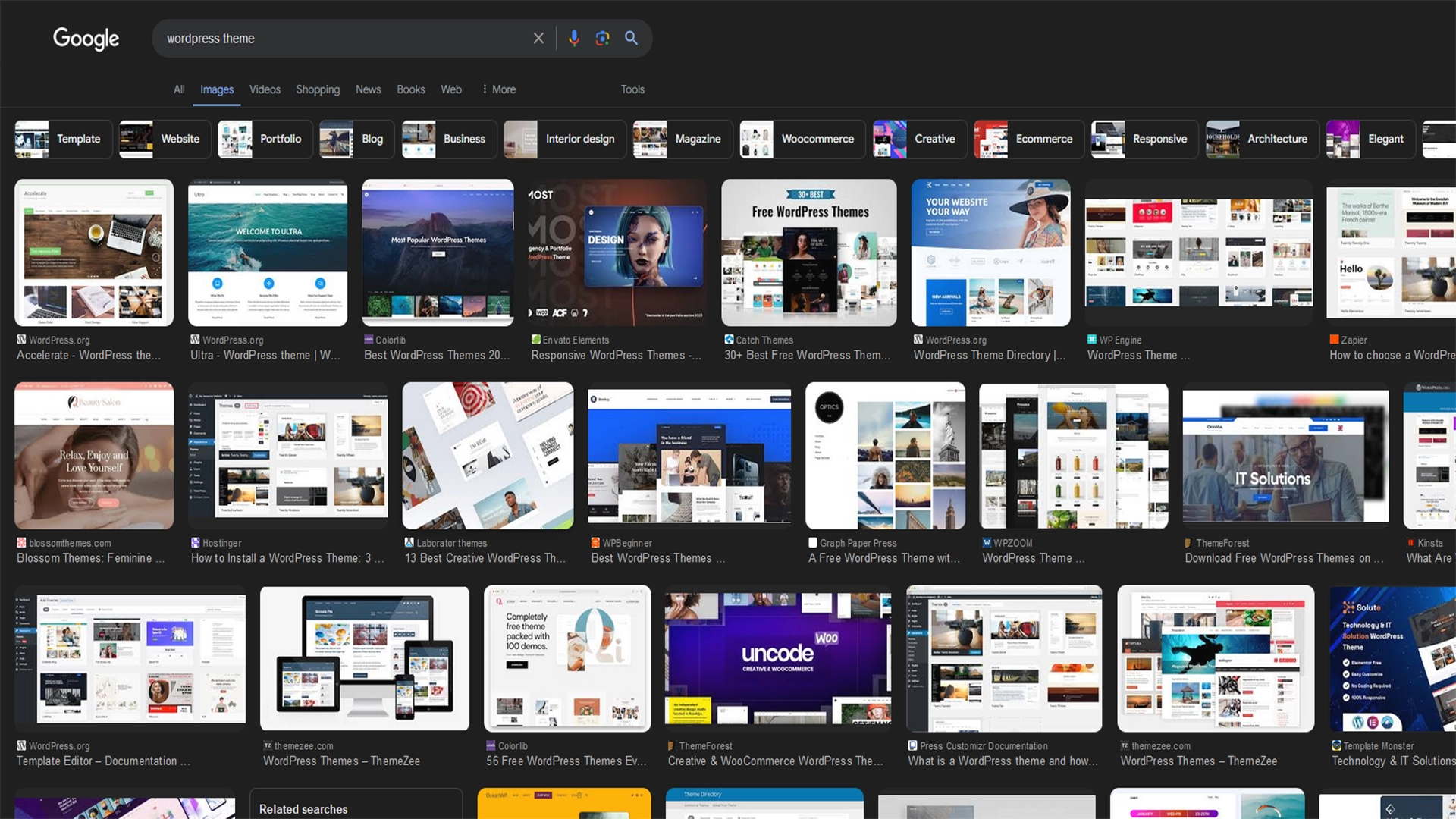Click the Google microphone icon
Image resolution: width=1456 pixels, height=819 pixels.
tap(575, 38)
